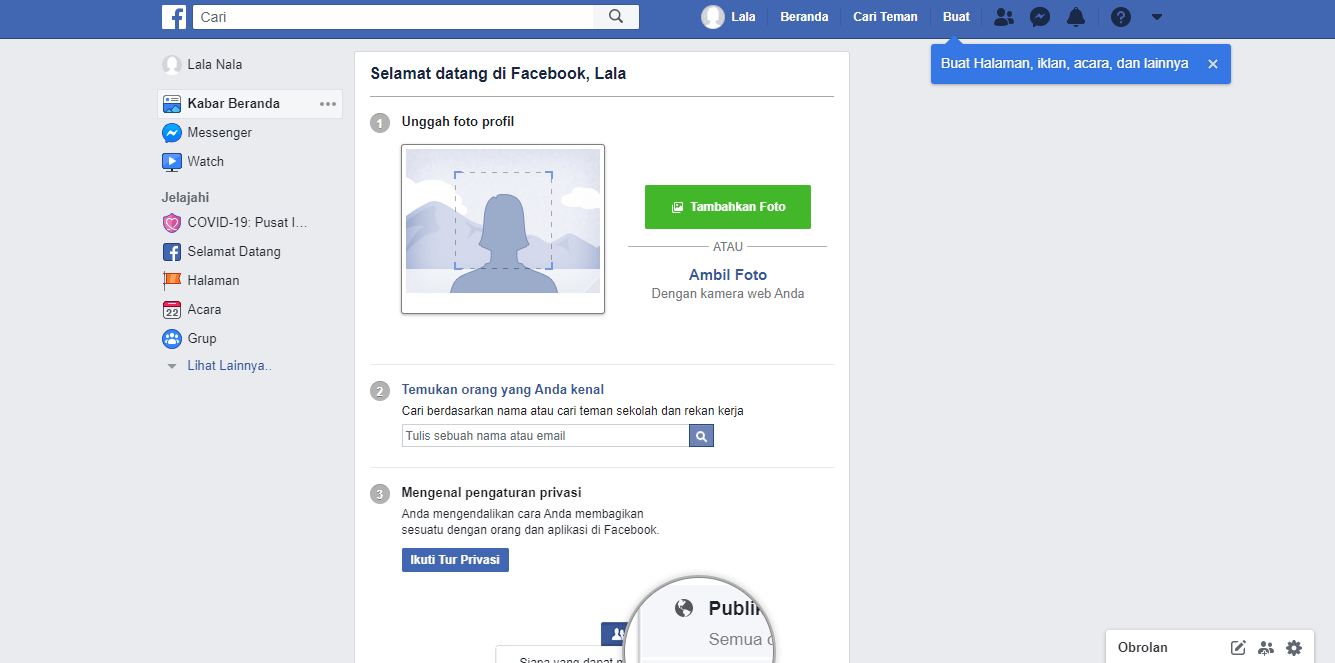The image size is (1335, 663).
Task: Click the new message icon in Obrolan bar
Action: coord(1238,647)
